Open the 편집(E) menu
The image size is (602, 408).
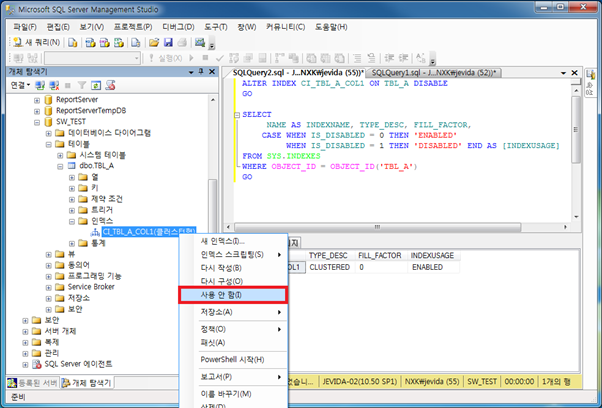58,27
